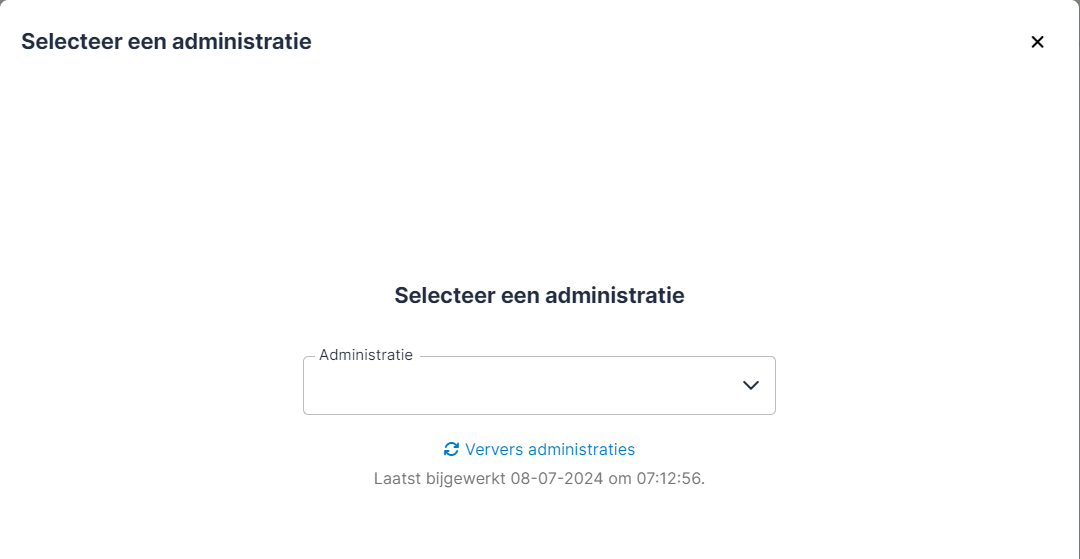Click the down arrow icon in the Administratie field
The image size is (1080, 559).
tap(751, 385)
